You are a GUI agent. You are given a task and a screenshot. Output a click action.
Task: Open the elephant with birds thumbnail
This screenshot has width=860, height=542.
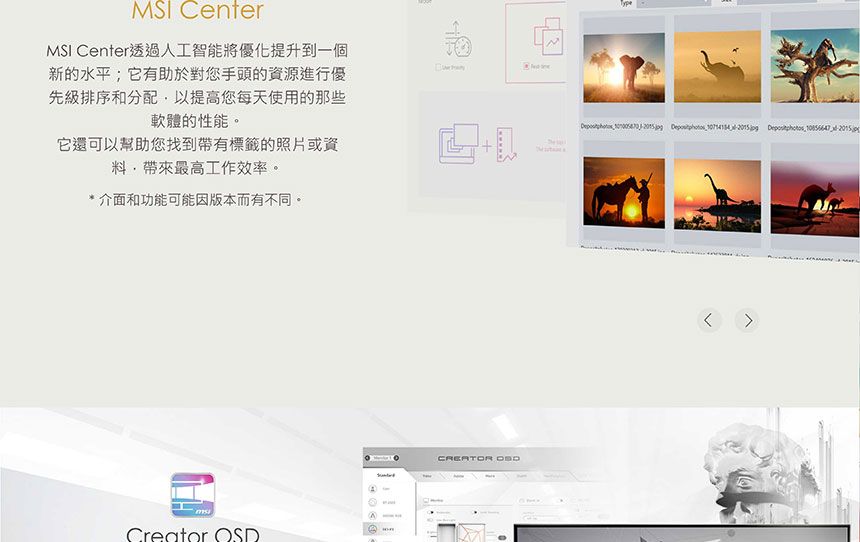coord(717,66)
